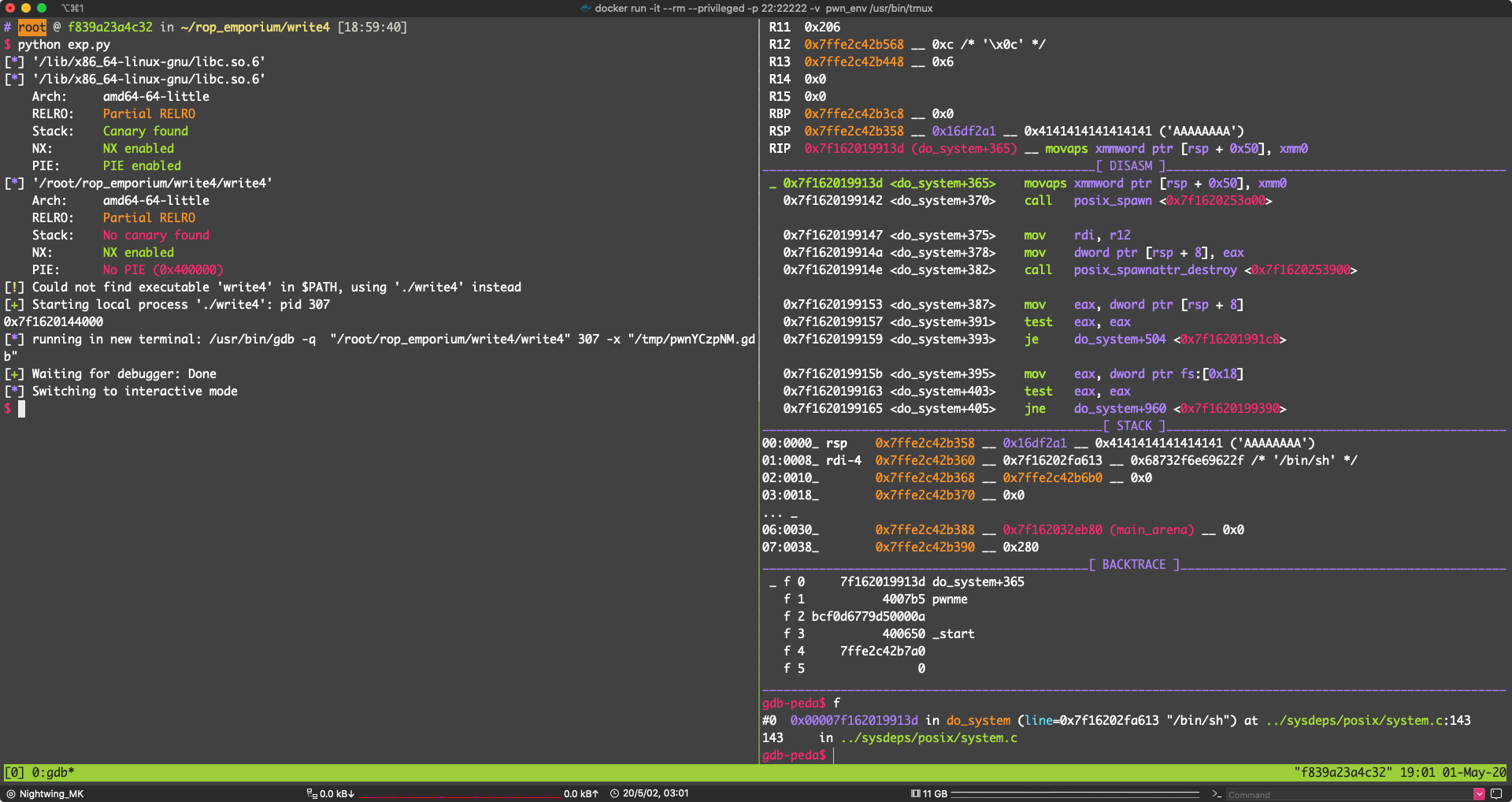Click the tmux session label [0]

[x=14, y=773]
